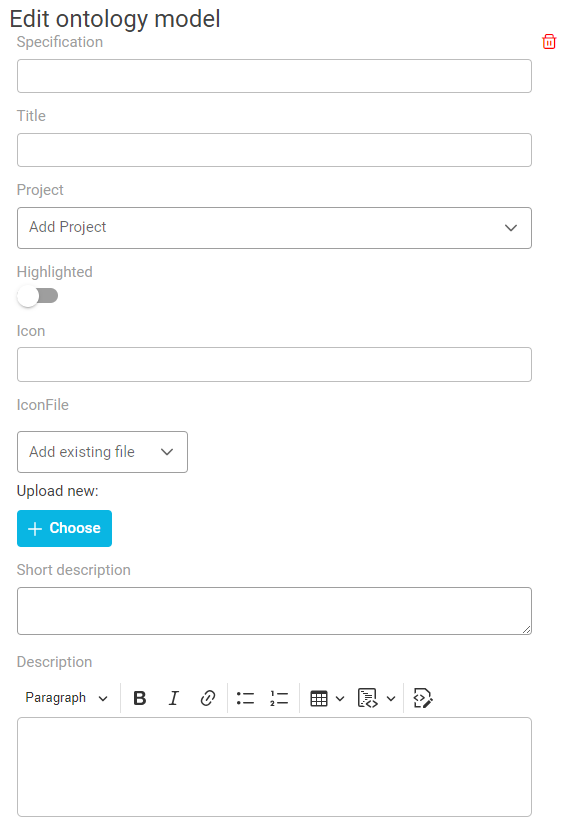Open the Paragraph heading style dropdown
This screenshot has height=822, width=565.
click(x=67, y=698)
